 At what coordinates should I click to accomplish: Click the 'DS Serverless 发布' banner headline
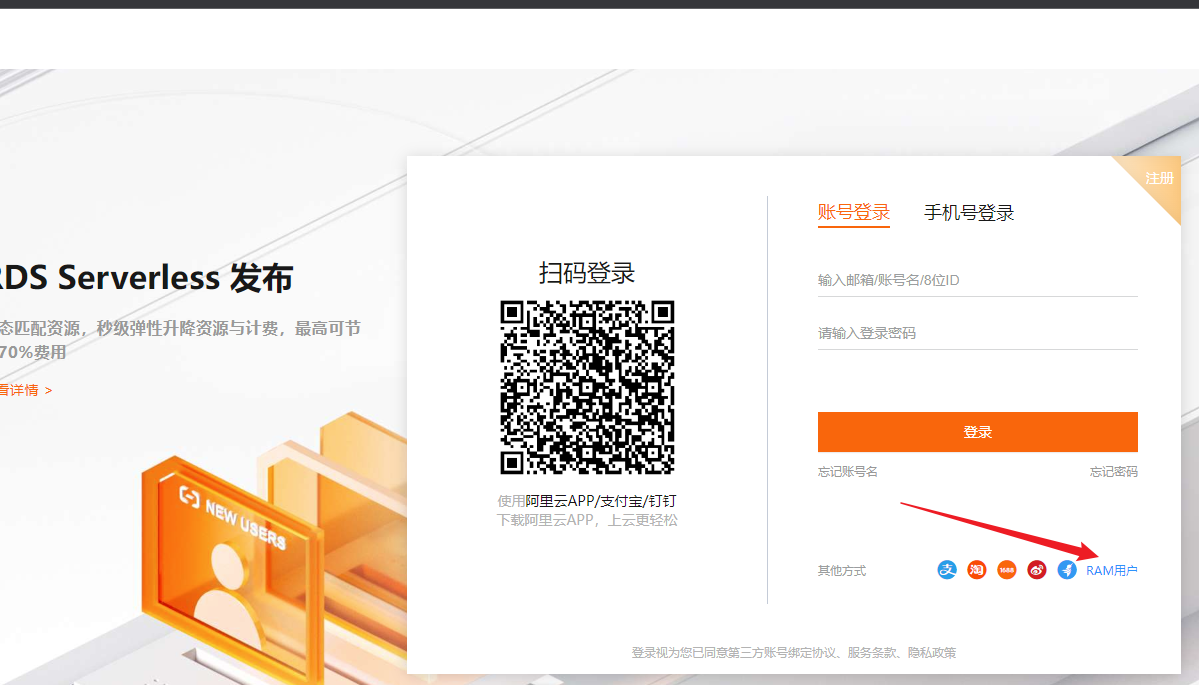[x=145, y=278]
